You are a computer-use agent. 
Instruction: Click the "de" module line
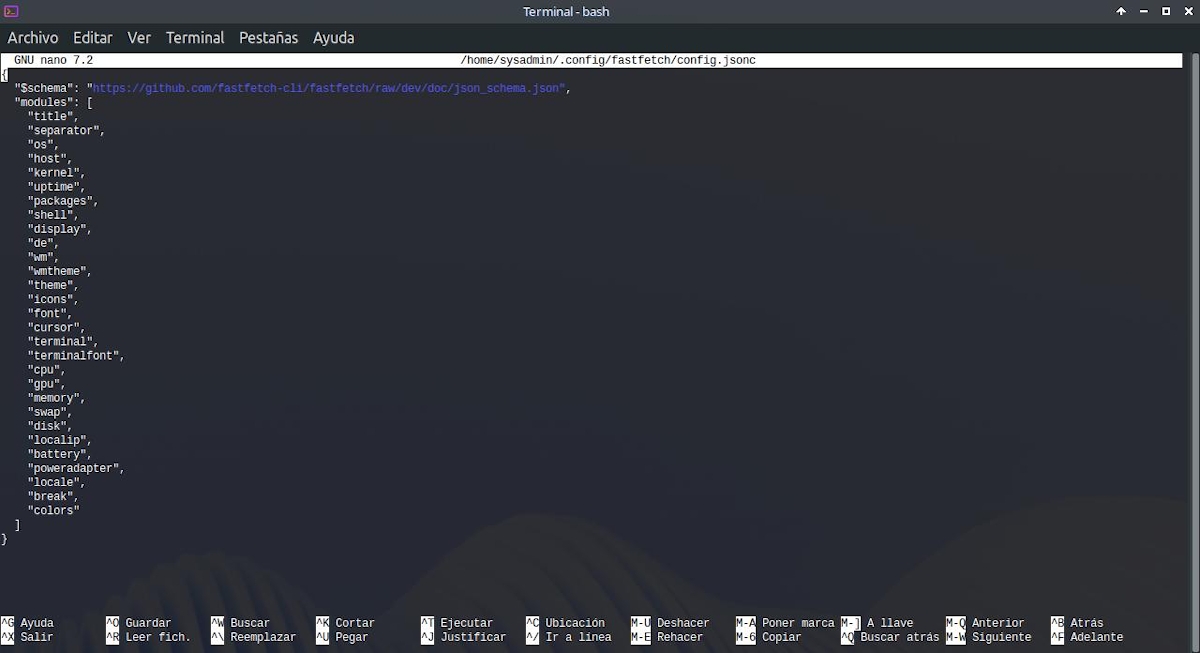point(43,243)
